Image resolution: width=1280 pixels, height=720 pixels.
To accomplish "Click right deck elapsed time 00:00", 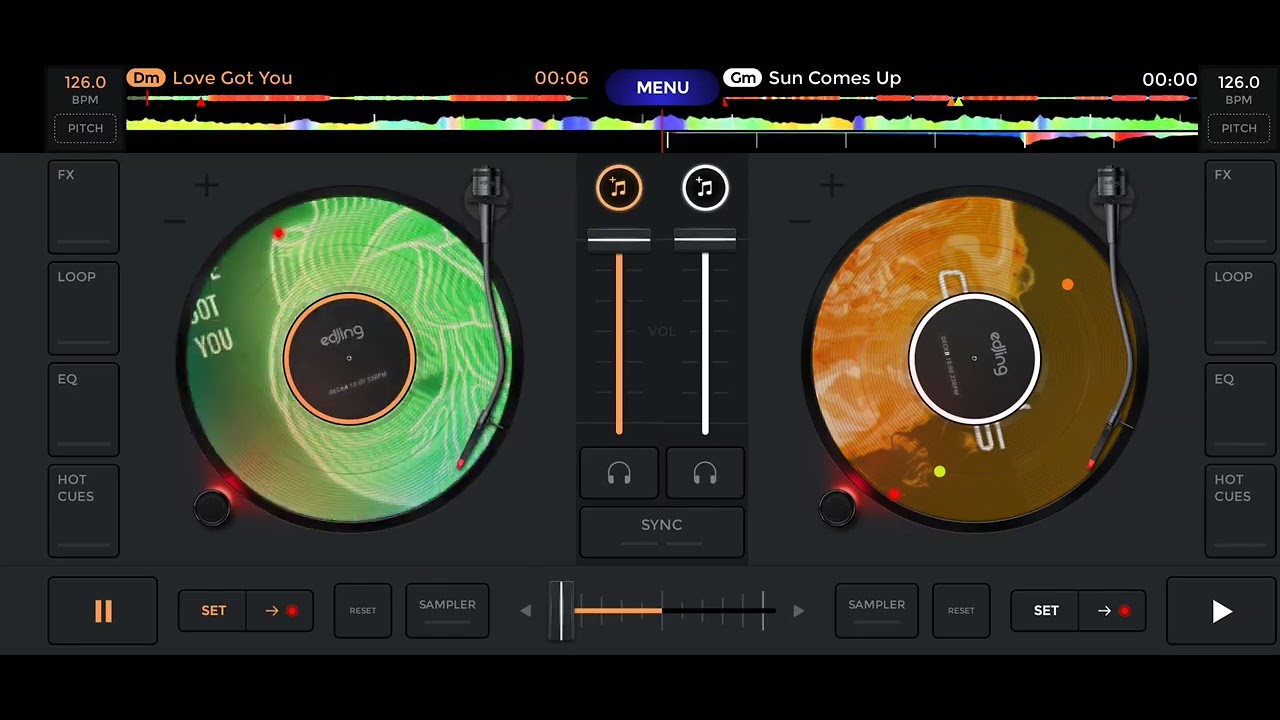I will pos(1169,80).
